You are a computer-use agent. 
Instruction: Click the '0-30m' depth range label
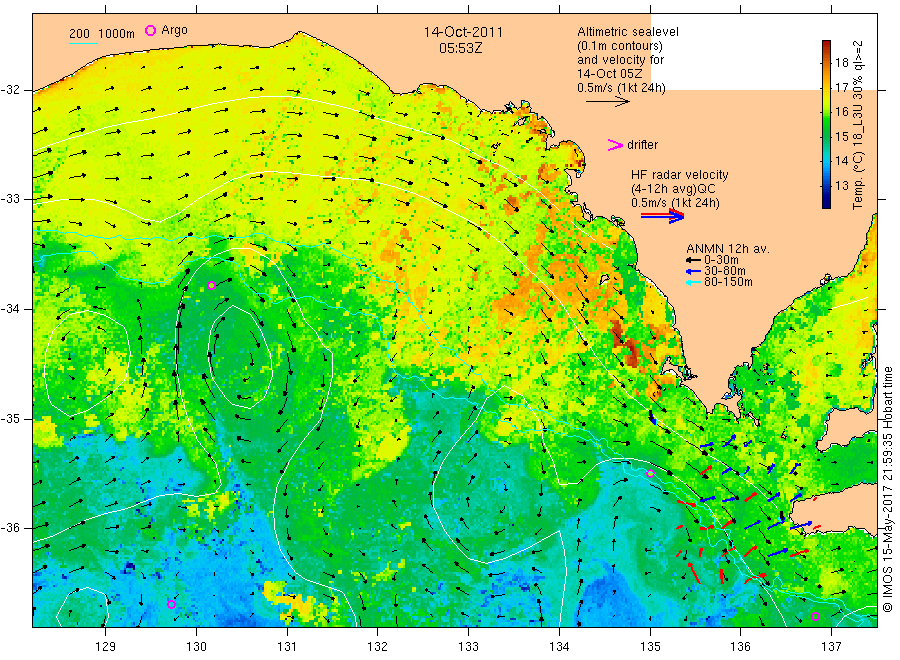pyautogui.click(x=721, y=260)
